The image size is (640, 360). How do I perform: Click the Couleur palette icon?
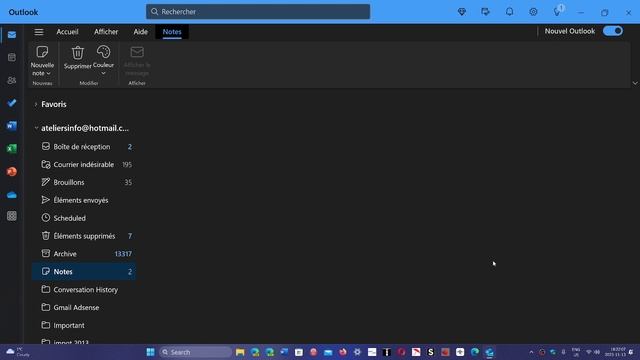pos(103,52)
